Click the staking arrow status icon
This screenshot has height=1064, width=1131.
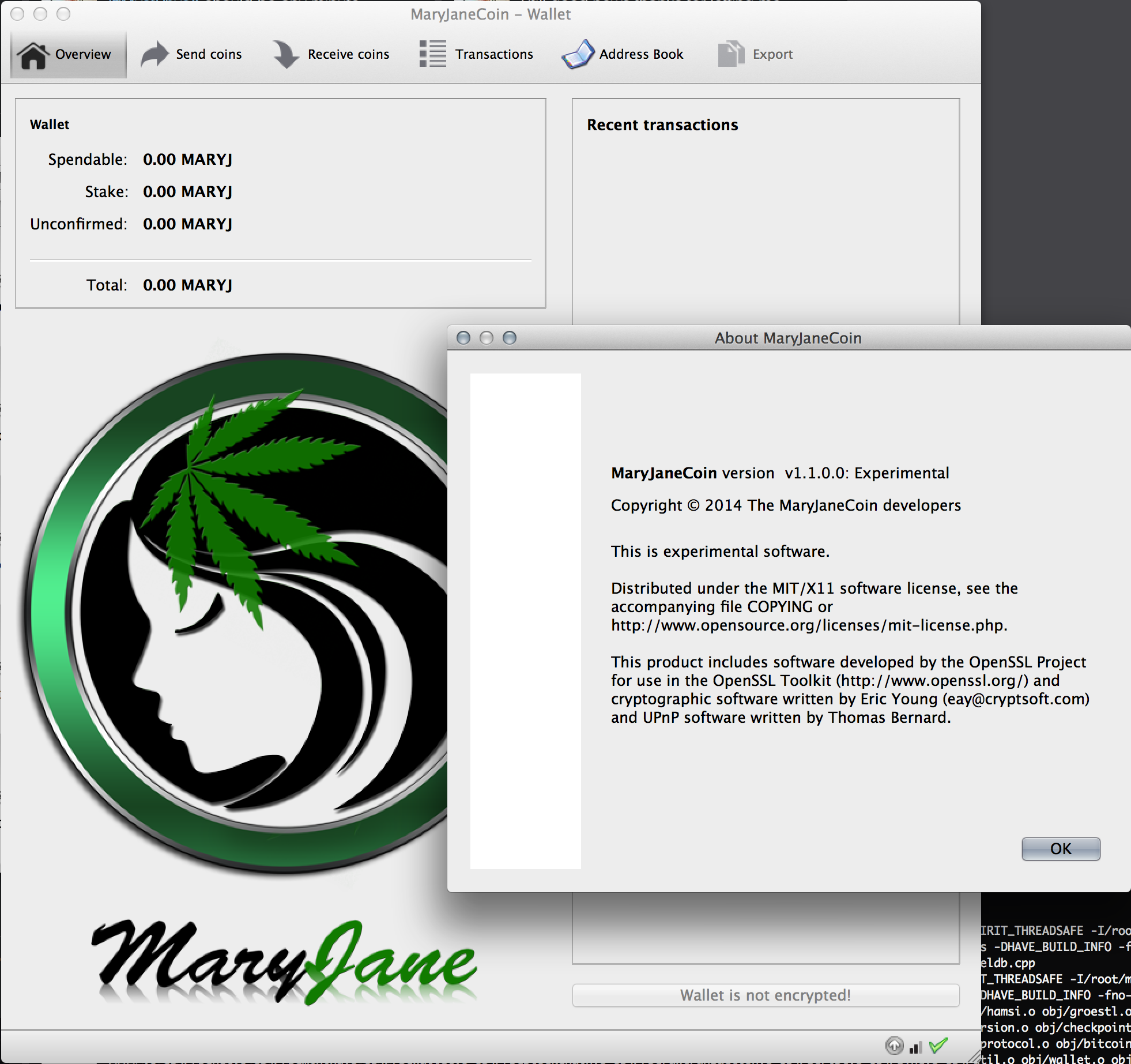894,1045
